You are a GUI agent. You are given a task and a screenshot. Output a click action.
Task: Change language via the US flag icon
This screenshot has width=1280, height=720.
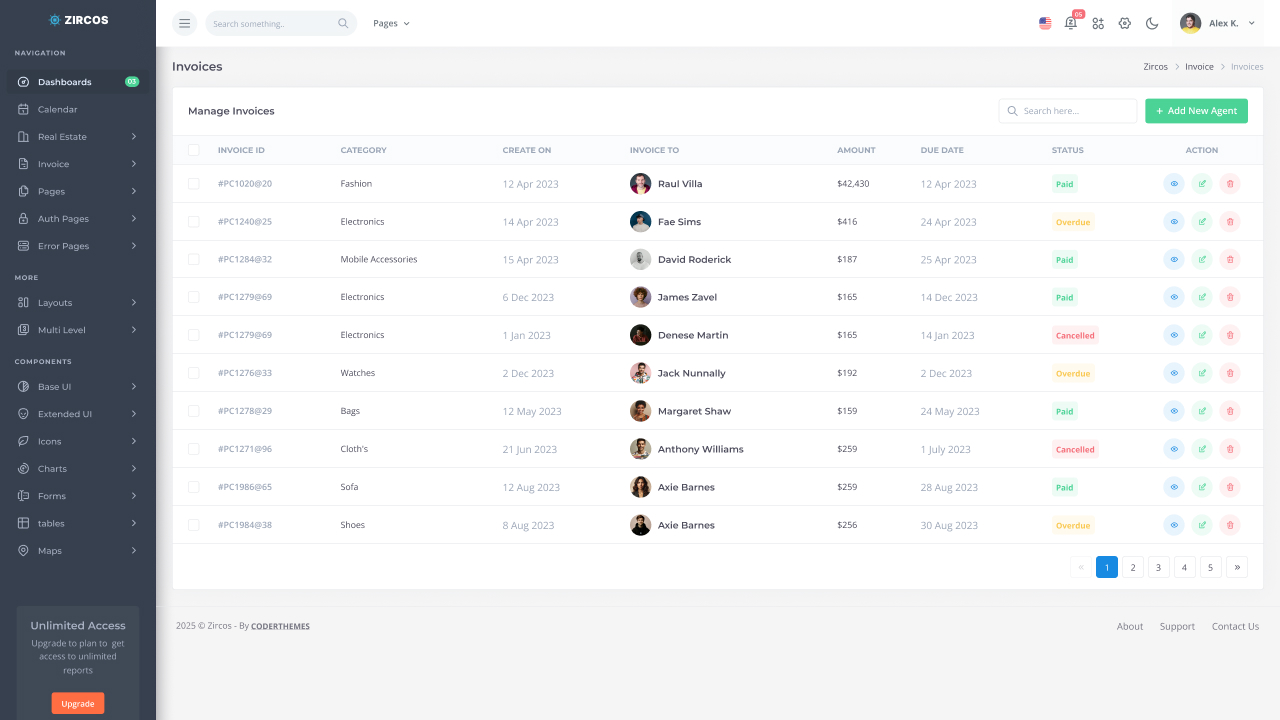[x=1045, y=23]
